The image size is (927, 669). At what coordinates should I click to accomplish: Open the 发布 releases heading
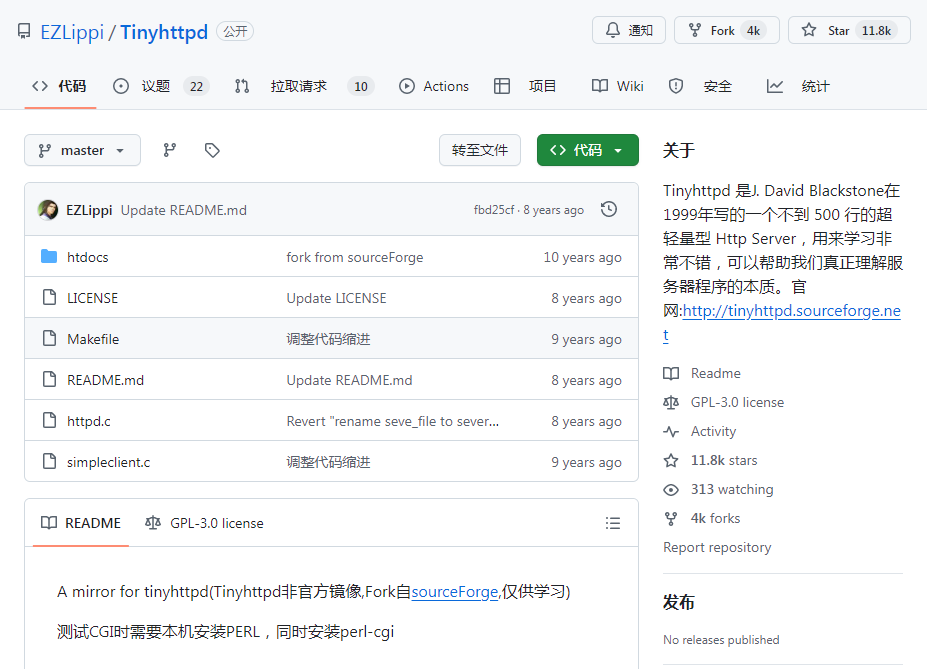679,602
